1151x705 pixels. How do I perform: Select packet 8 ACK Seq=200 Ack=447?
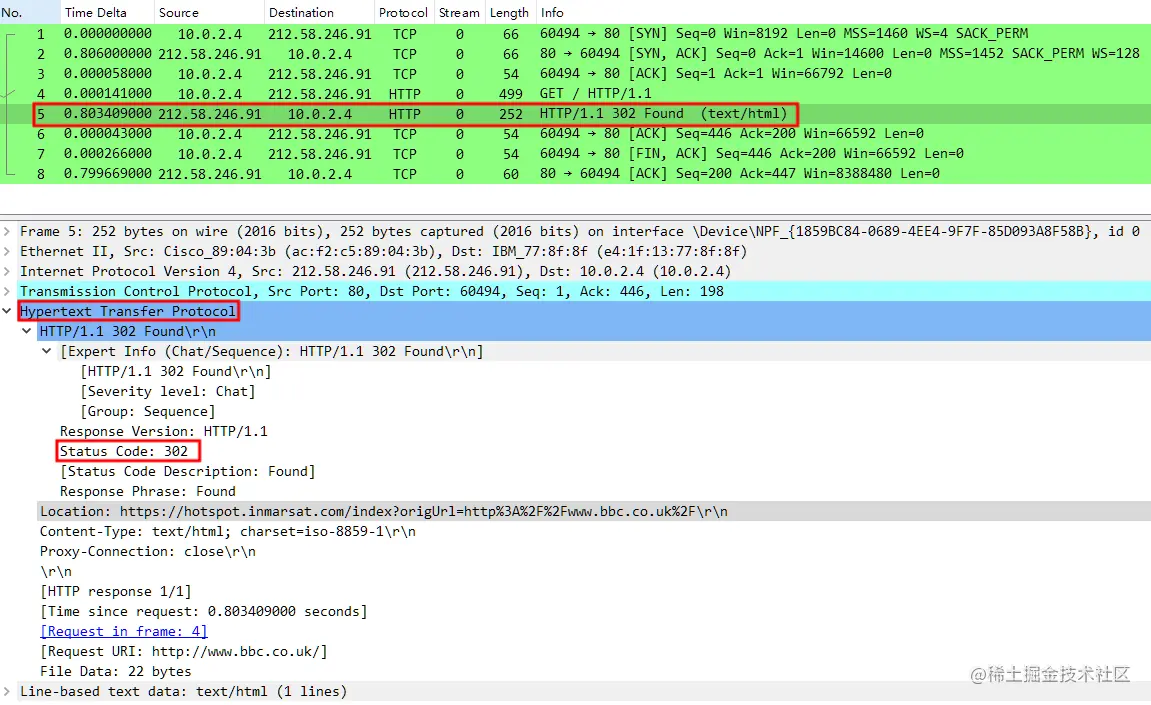tap(576, 174)
